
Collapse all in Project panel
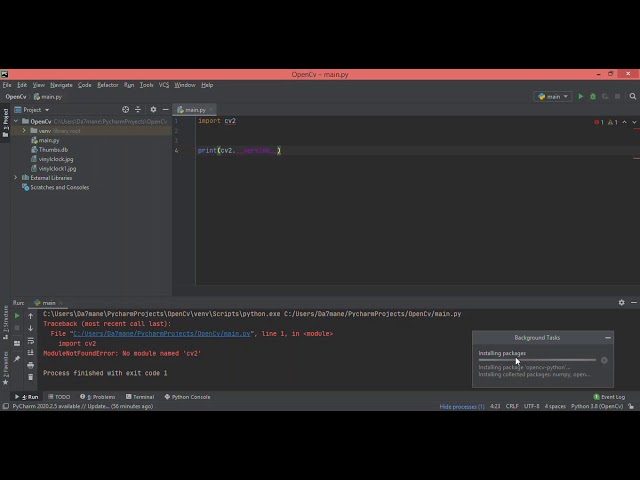(x=138, y=109)
